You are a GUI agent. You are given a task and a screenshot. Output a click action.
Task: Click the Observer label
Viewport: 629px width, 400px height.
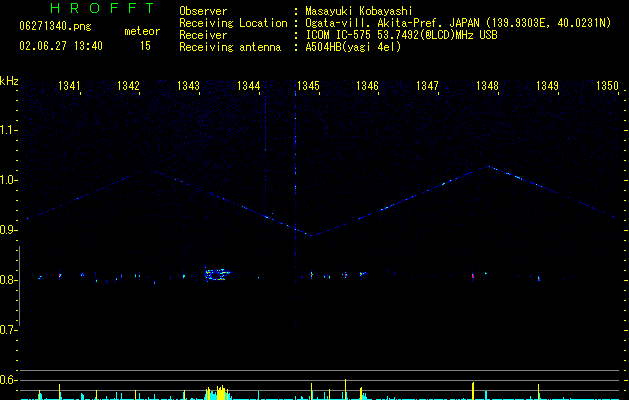pos(203,11)
